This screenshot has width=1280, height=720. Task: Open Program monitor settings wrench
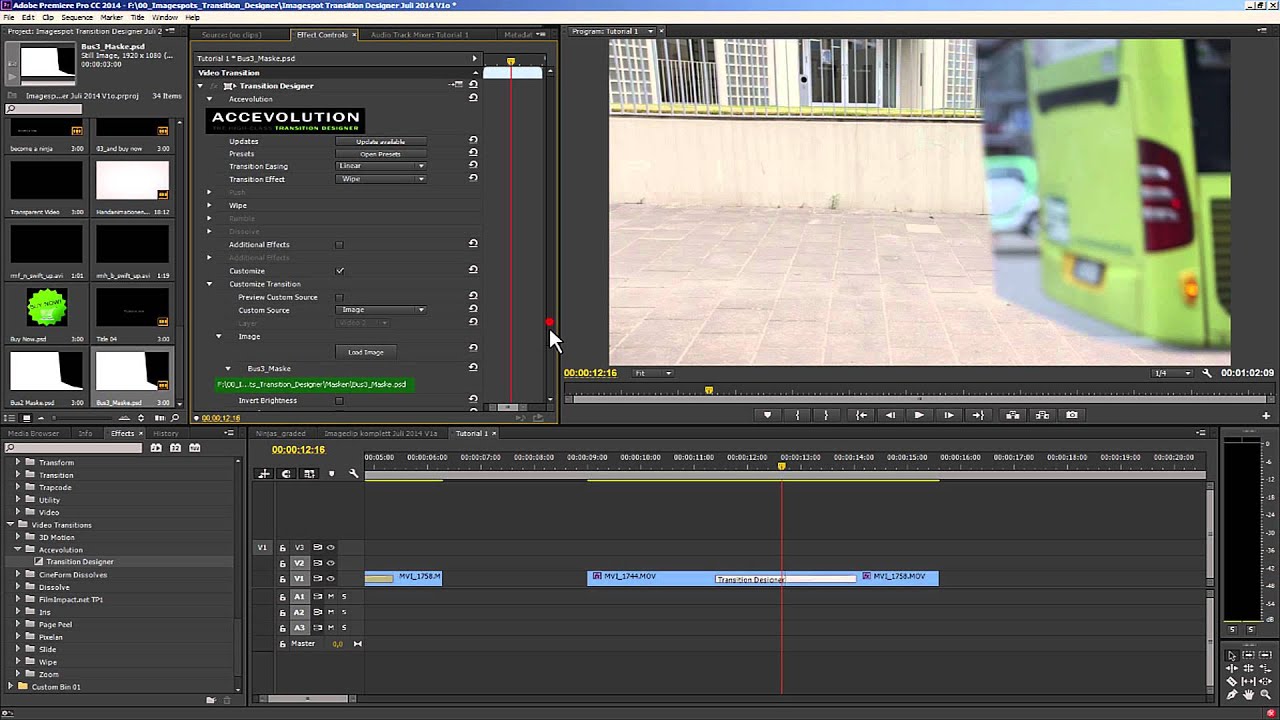pyautogui.click(x=1207, y=373)
